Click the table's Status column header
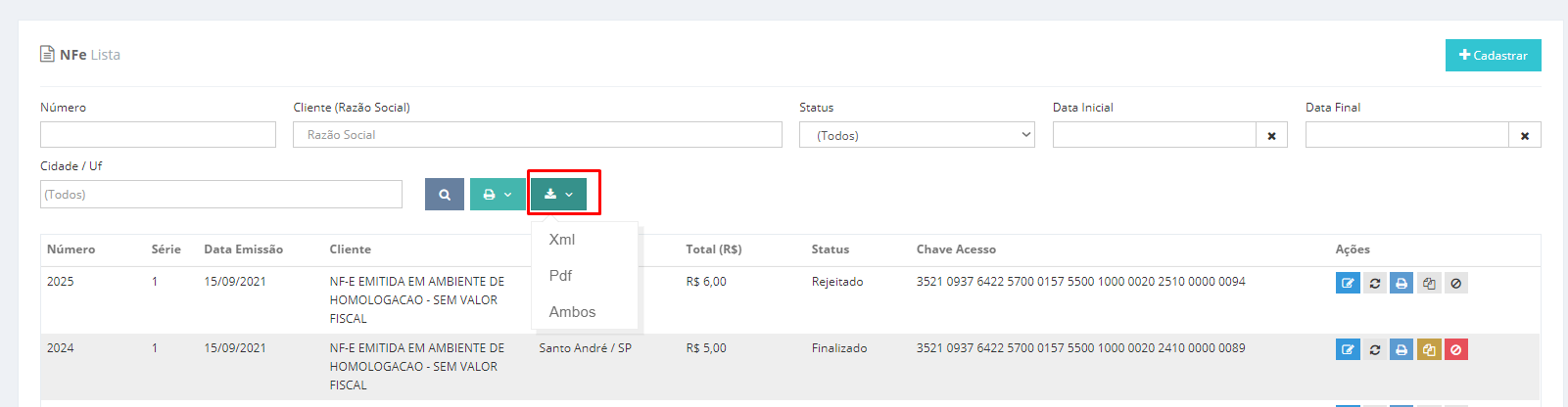The height and width of the screenshot is (407, 1568). (831, 249)
